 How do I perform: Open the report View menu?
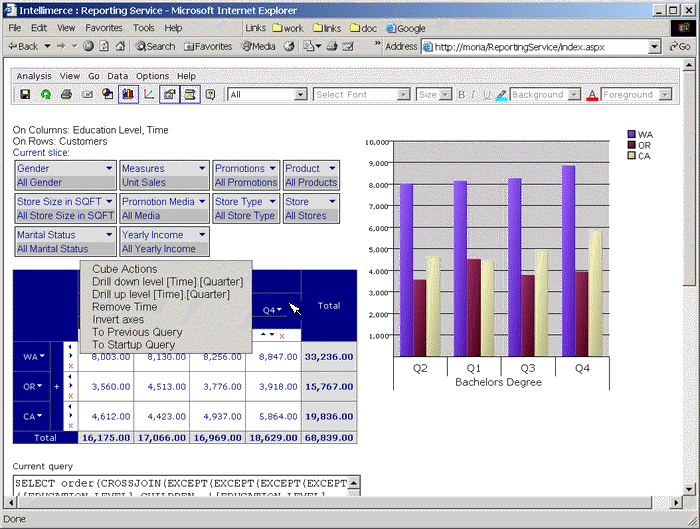point(70,76)
